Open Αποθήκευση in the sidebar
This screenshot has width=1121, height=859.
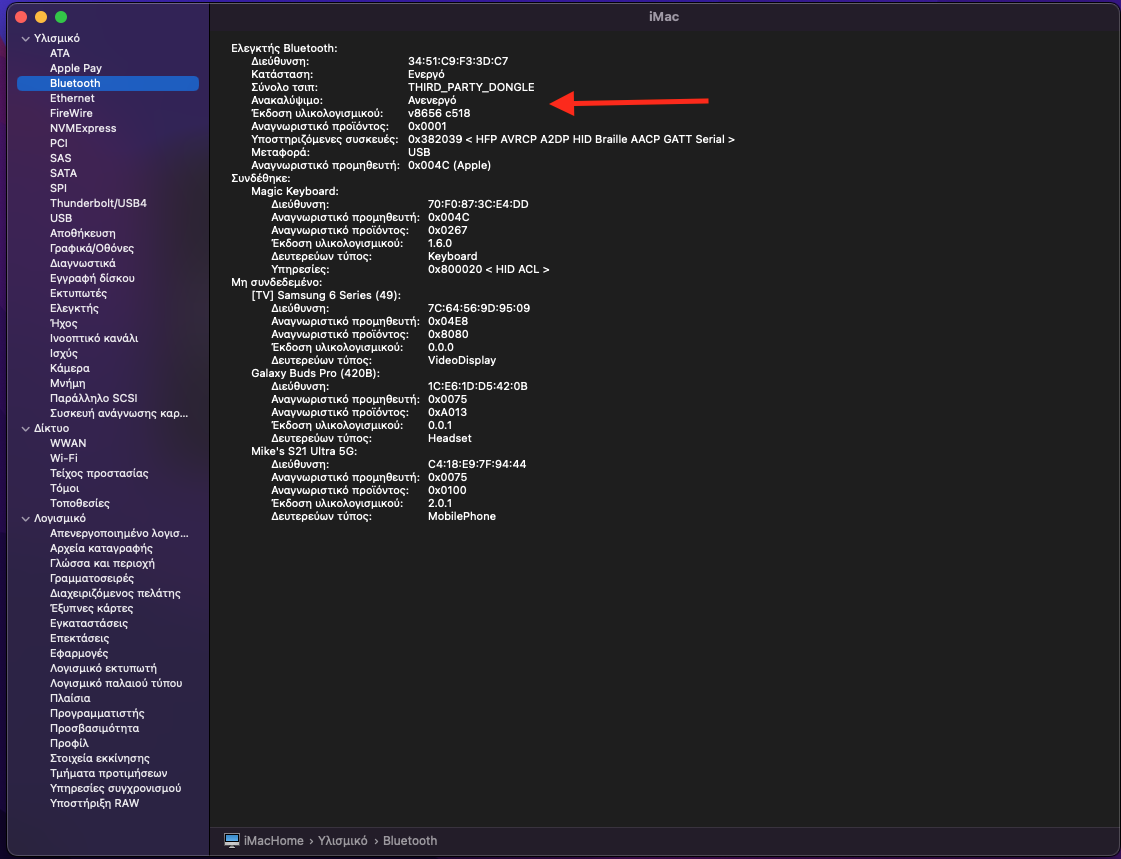(x=83, y=234)
